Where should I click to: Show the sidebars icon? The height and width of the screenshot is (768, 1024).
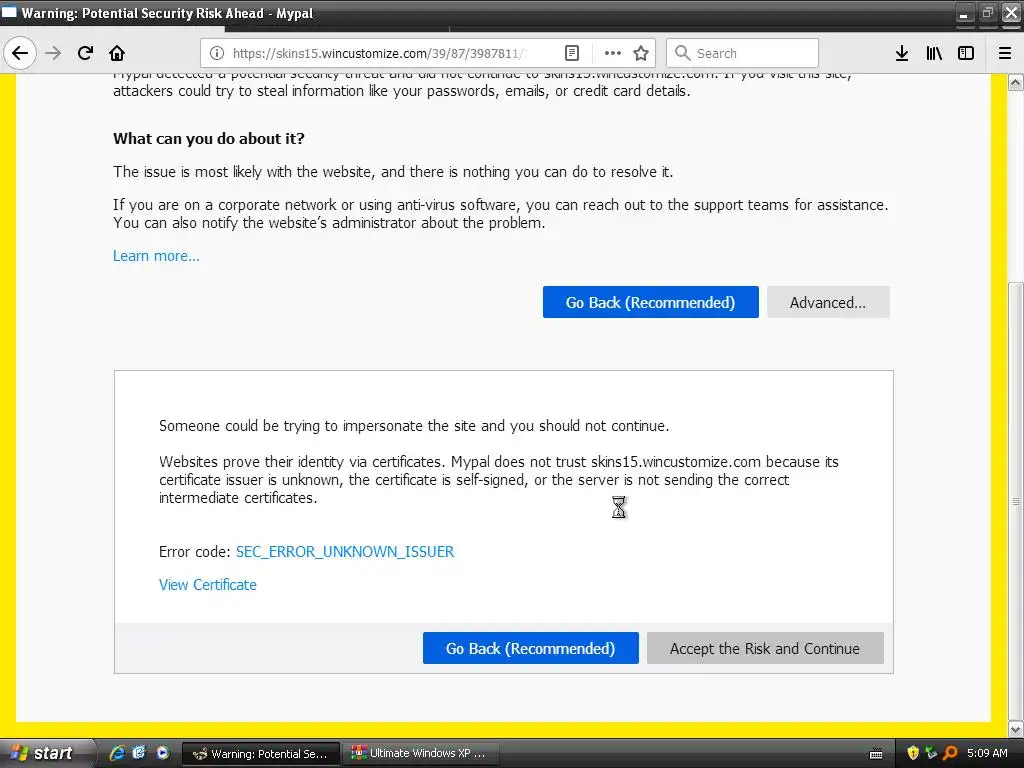966,54
